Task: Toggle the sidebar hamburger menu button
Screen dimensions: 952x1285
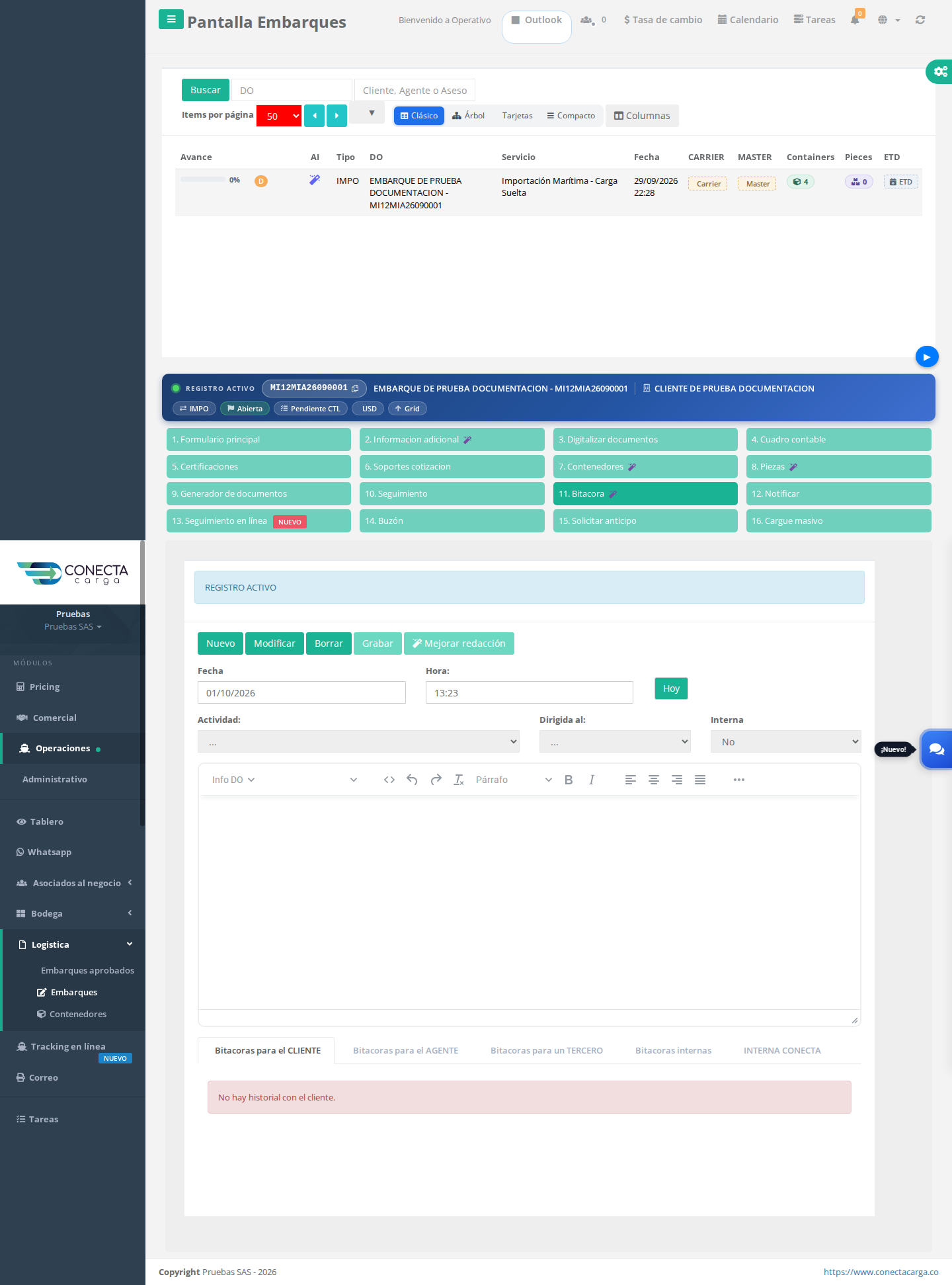Action: tap(171, 19)
